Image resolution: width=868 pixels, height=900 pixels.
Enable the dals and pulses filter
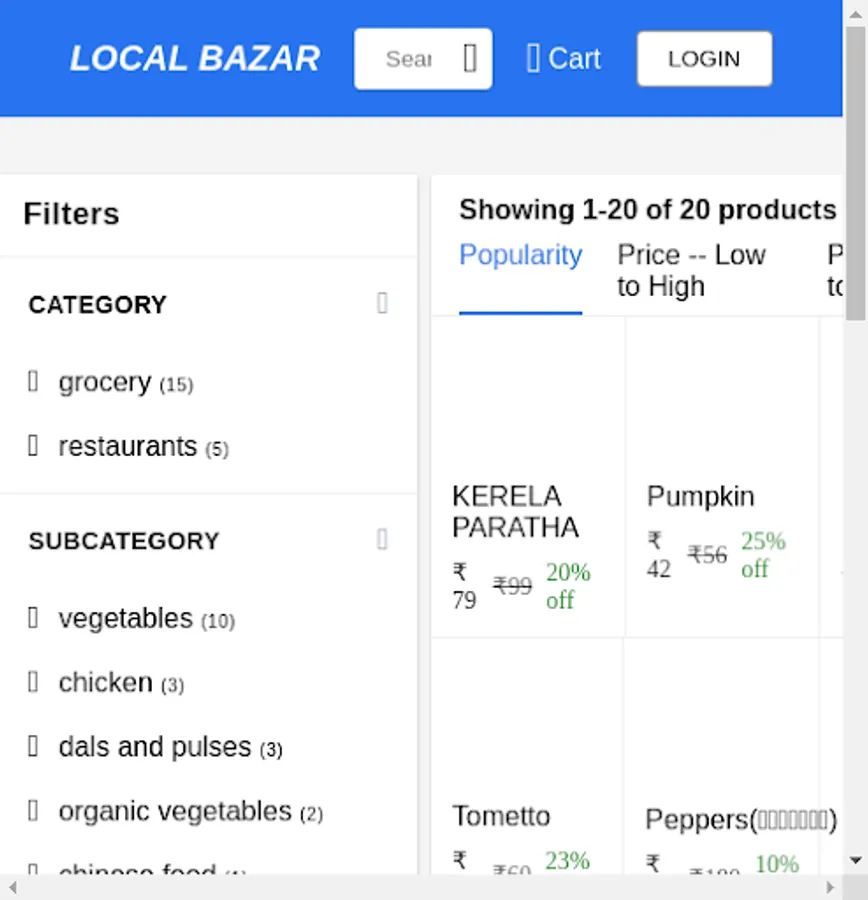33,746
